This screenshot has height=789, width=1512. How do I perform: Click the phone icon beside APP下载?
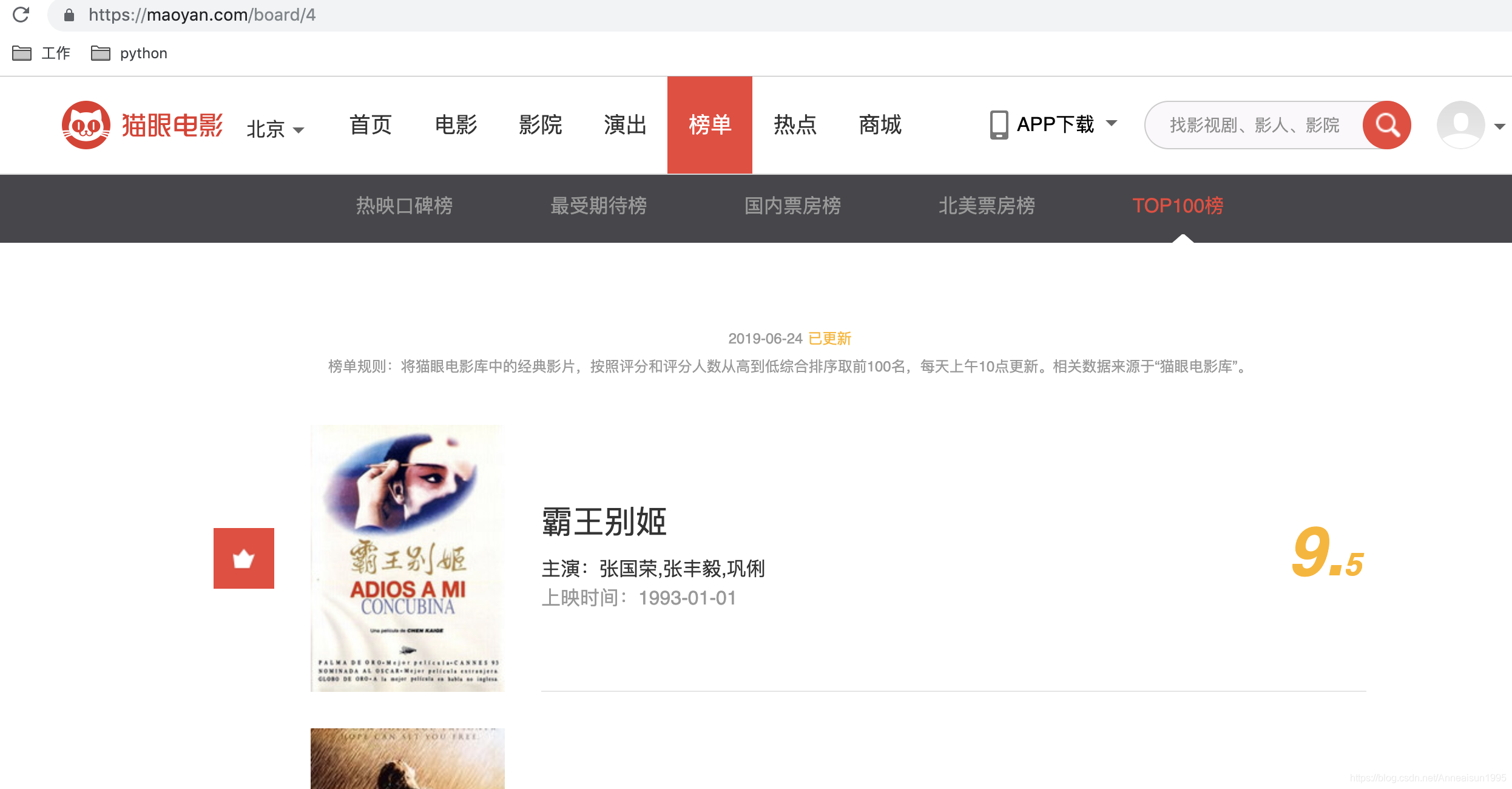999,125
